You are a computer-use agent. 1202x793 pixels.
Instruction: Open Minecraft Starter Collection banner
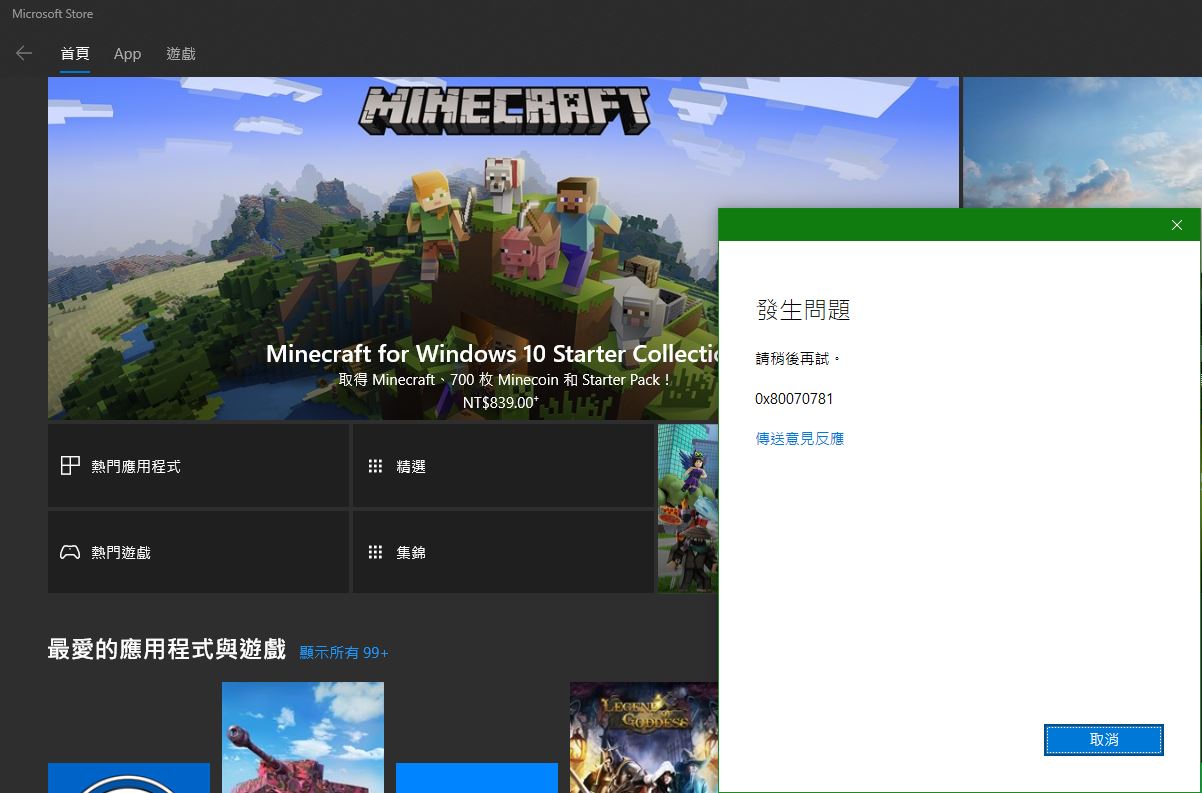(x=503, y=248)
